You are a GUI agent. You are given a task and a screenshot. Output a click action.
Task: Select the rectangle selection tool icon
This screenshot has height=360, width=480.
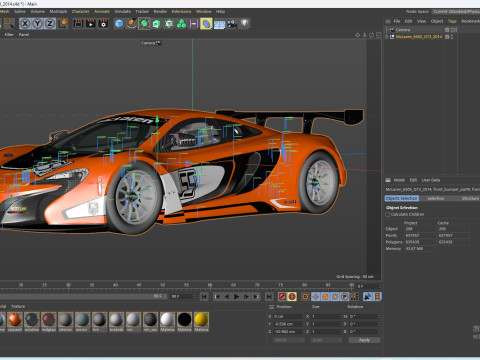9,24
